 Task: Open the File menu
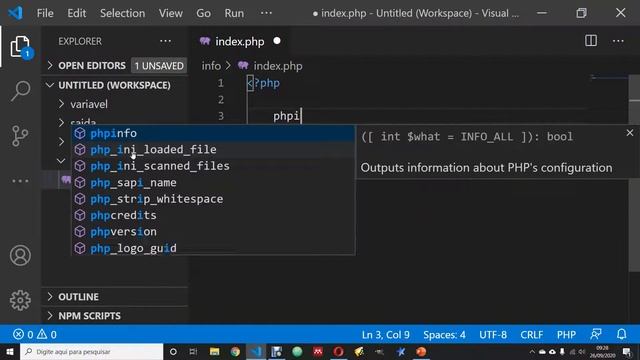pos(45,13)
